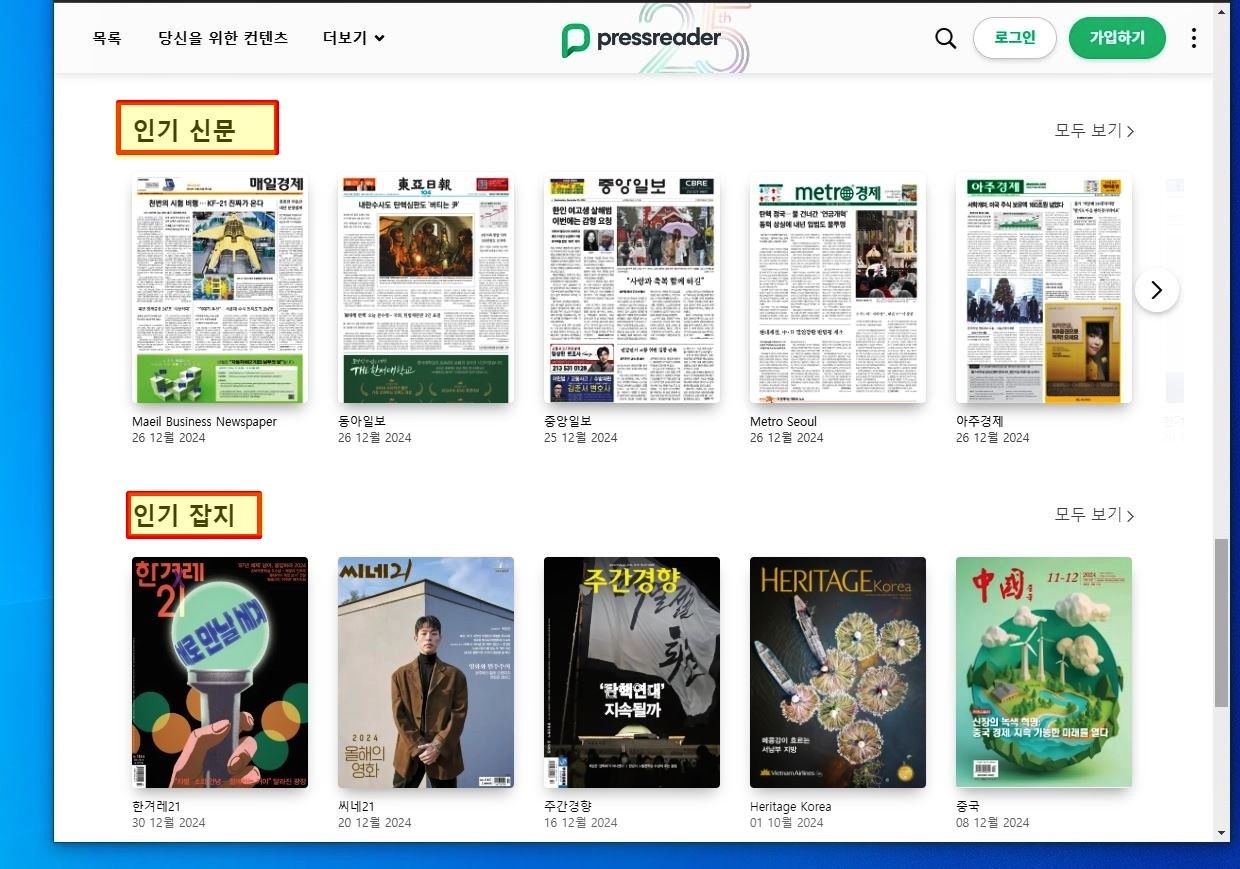Click 모두 보기 for 인기 신문
The height and width of the screenshot is (869, 1240).
tap(1095, 130)
